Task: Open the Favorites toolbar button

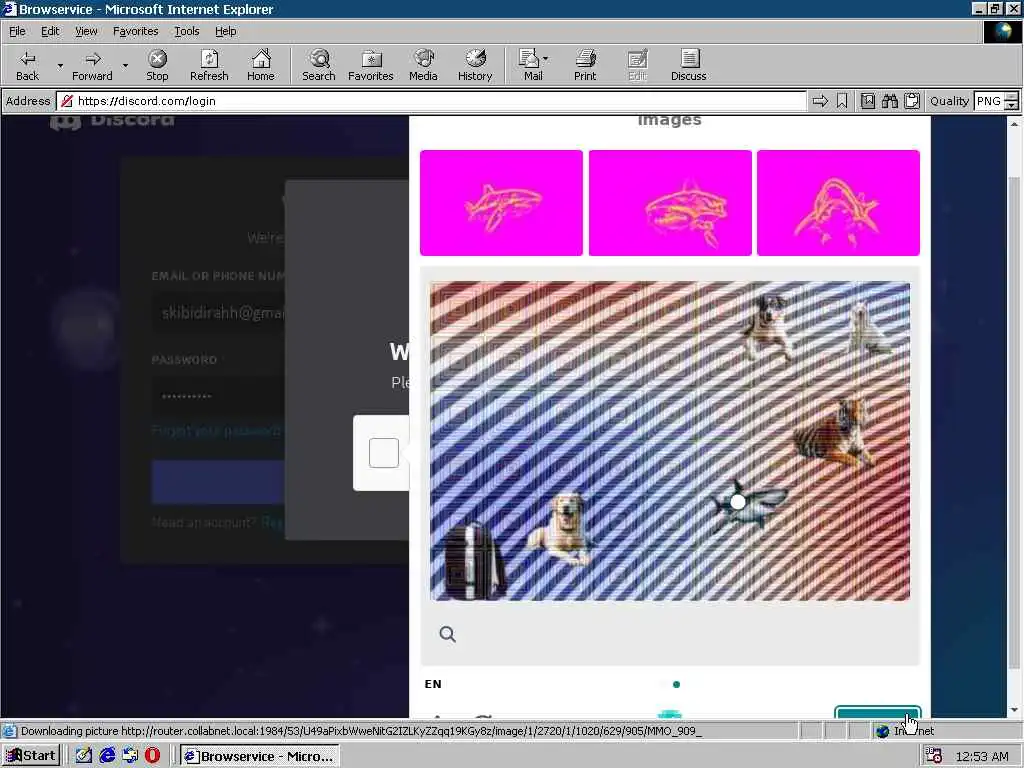Action: [x=371, y=65]
